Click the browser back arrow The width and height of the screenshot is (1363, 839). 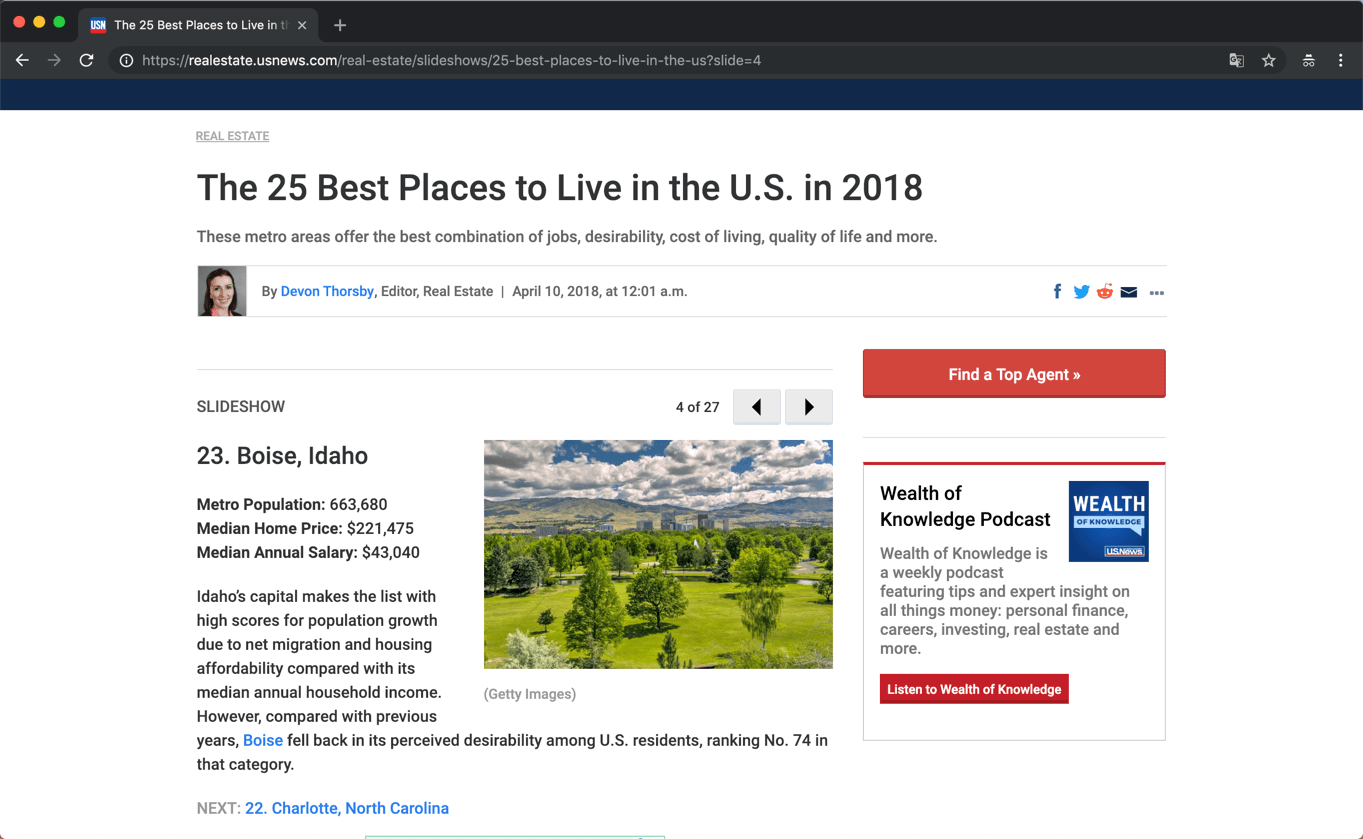coord(22,60)
